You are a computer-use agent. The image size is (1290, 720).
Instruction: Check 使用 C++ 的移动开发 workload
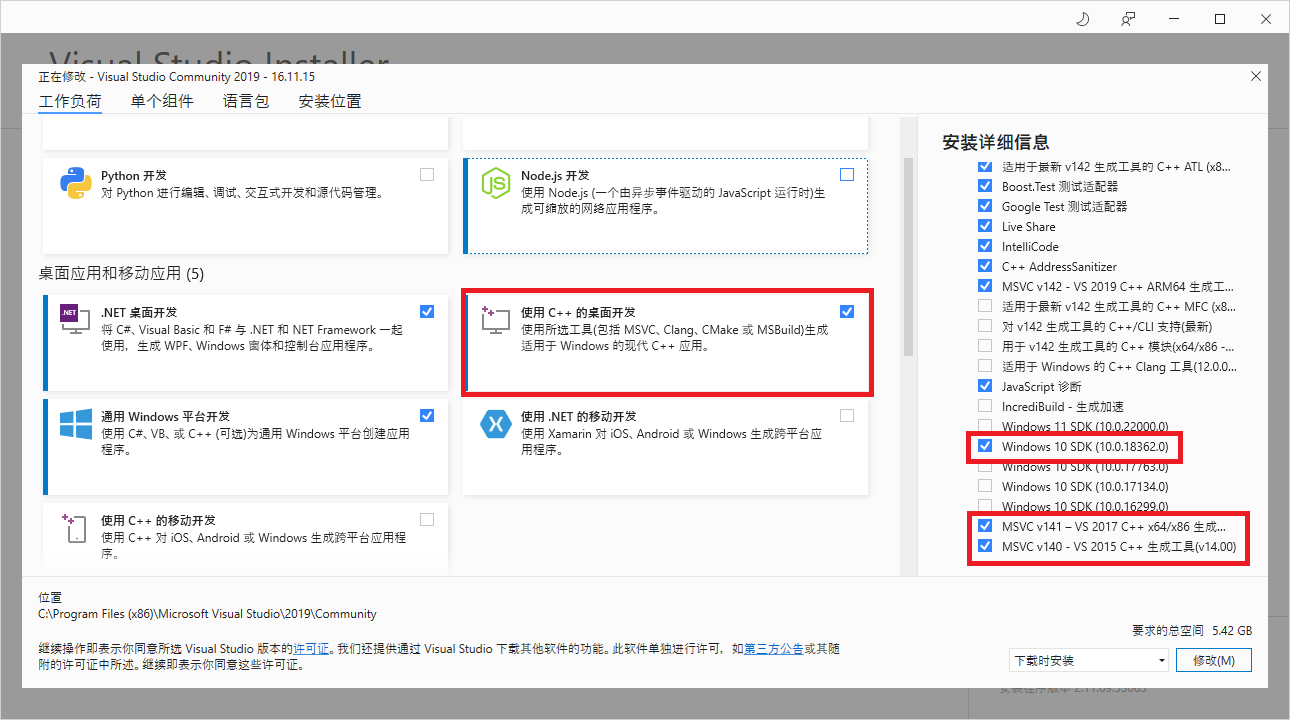click(x=427, y=519)
